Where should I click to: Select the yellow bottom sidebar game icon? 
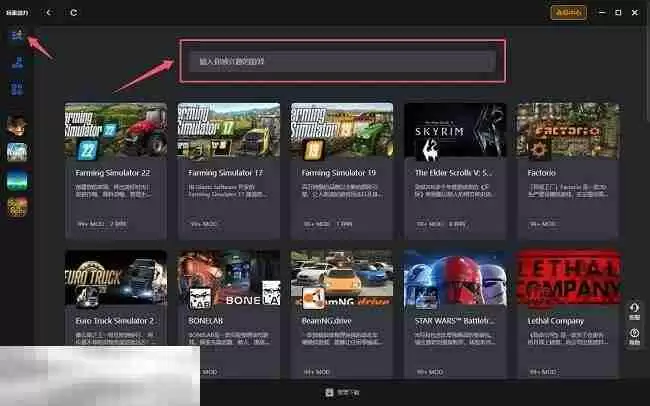tap(16, 206)
